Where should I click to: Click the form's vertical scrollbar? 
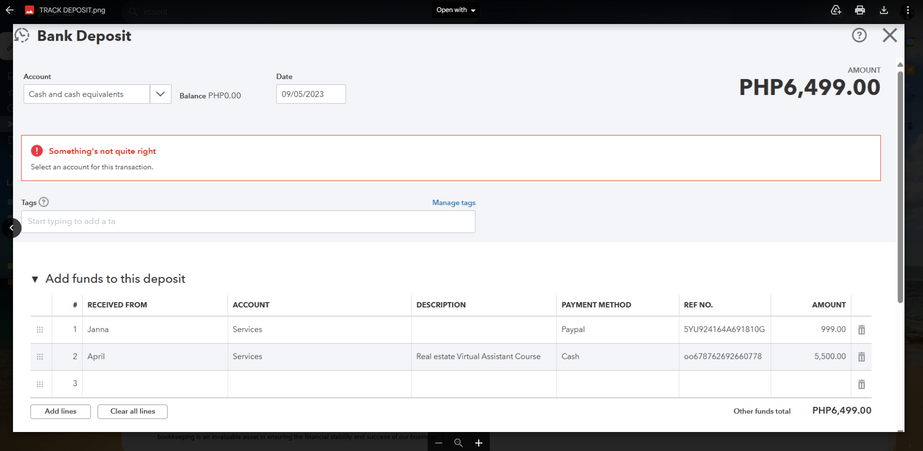(900, 187)
